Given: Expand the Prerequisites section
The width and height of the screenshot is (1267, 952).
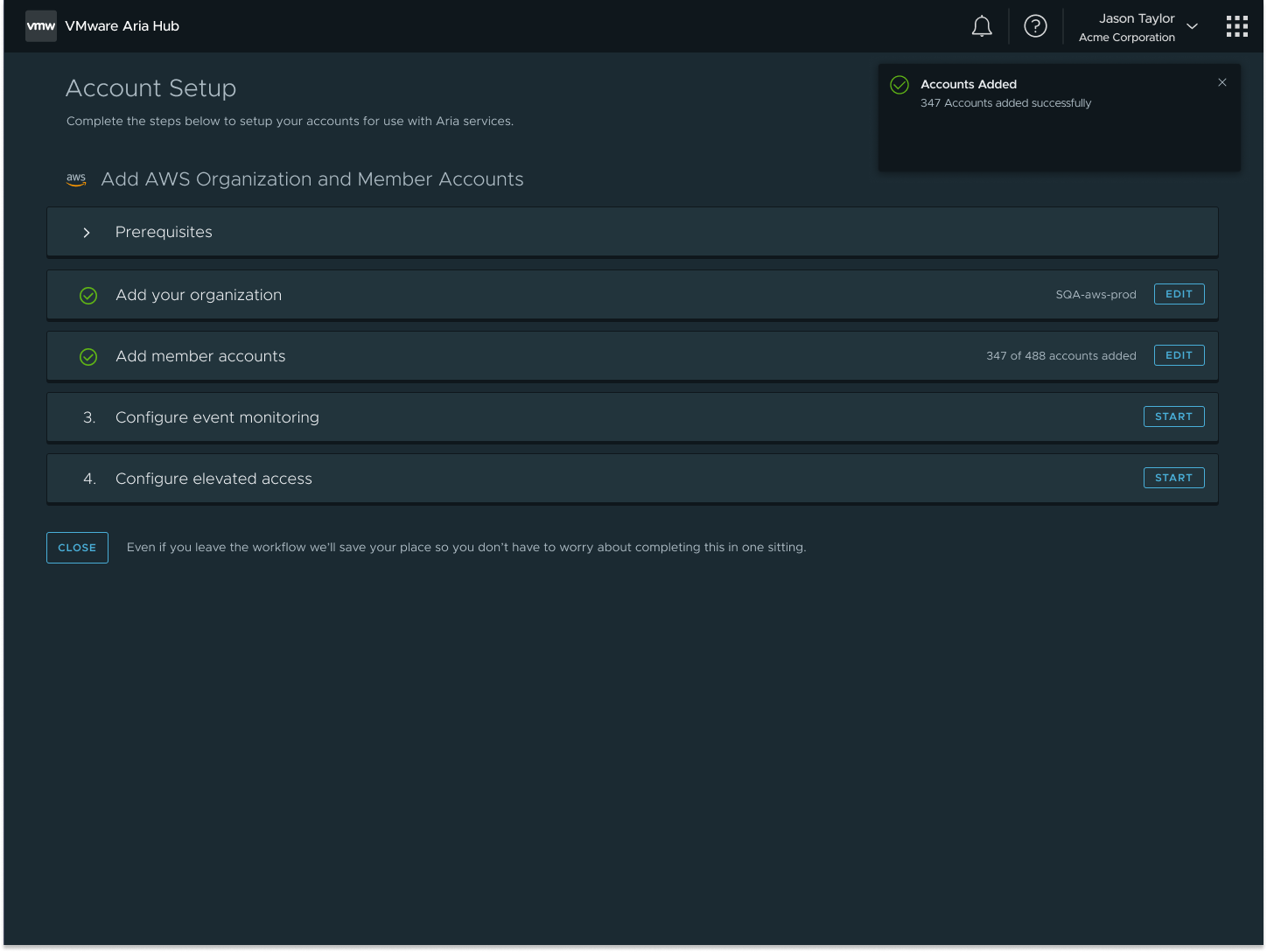Looking at the screenshot, I should pyautogui.click(x=87, y=233).
